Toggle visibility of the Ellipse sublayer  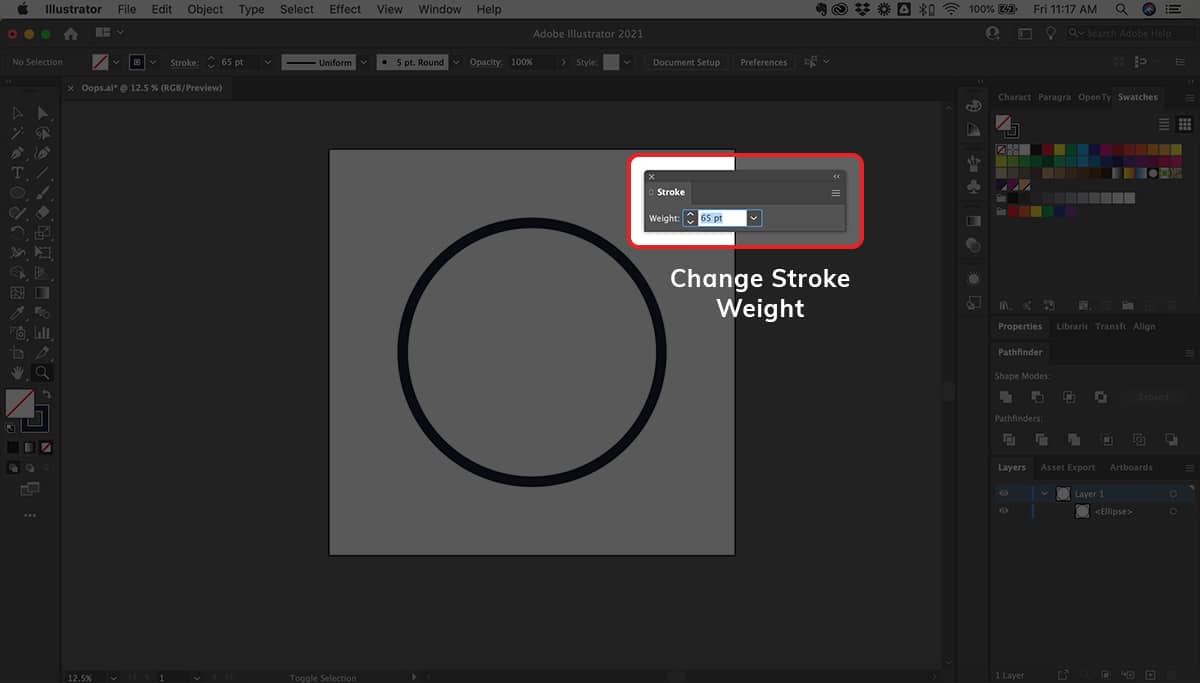pyautogui.click(x=1003, y=511)
